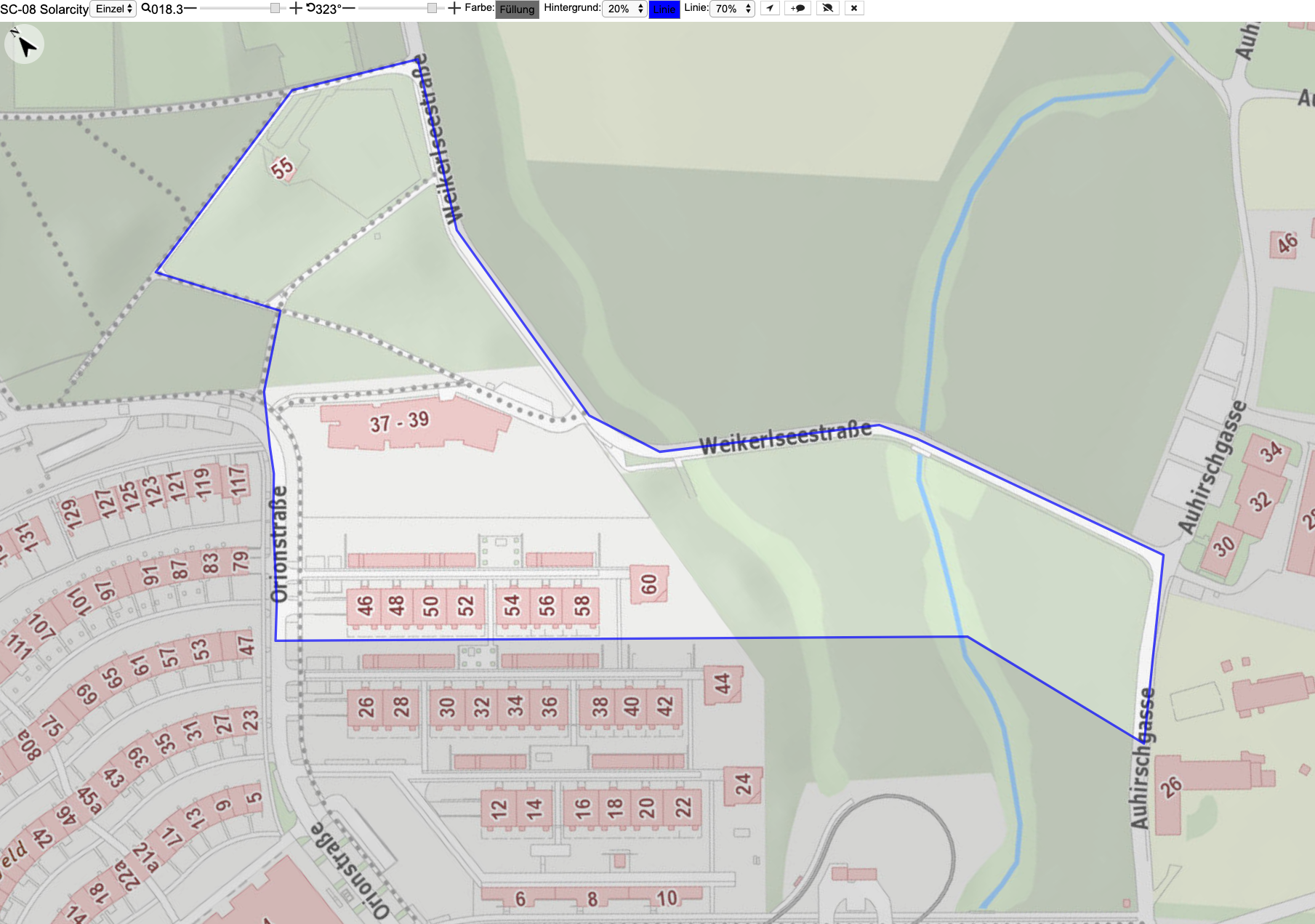The width and height of the screenshot is (1315, 924).
Task: Click the zoom magnifier icon
Action: (x=145, y=9)
